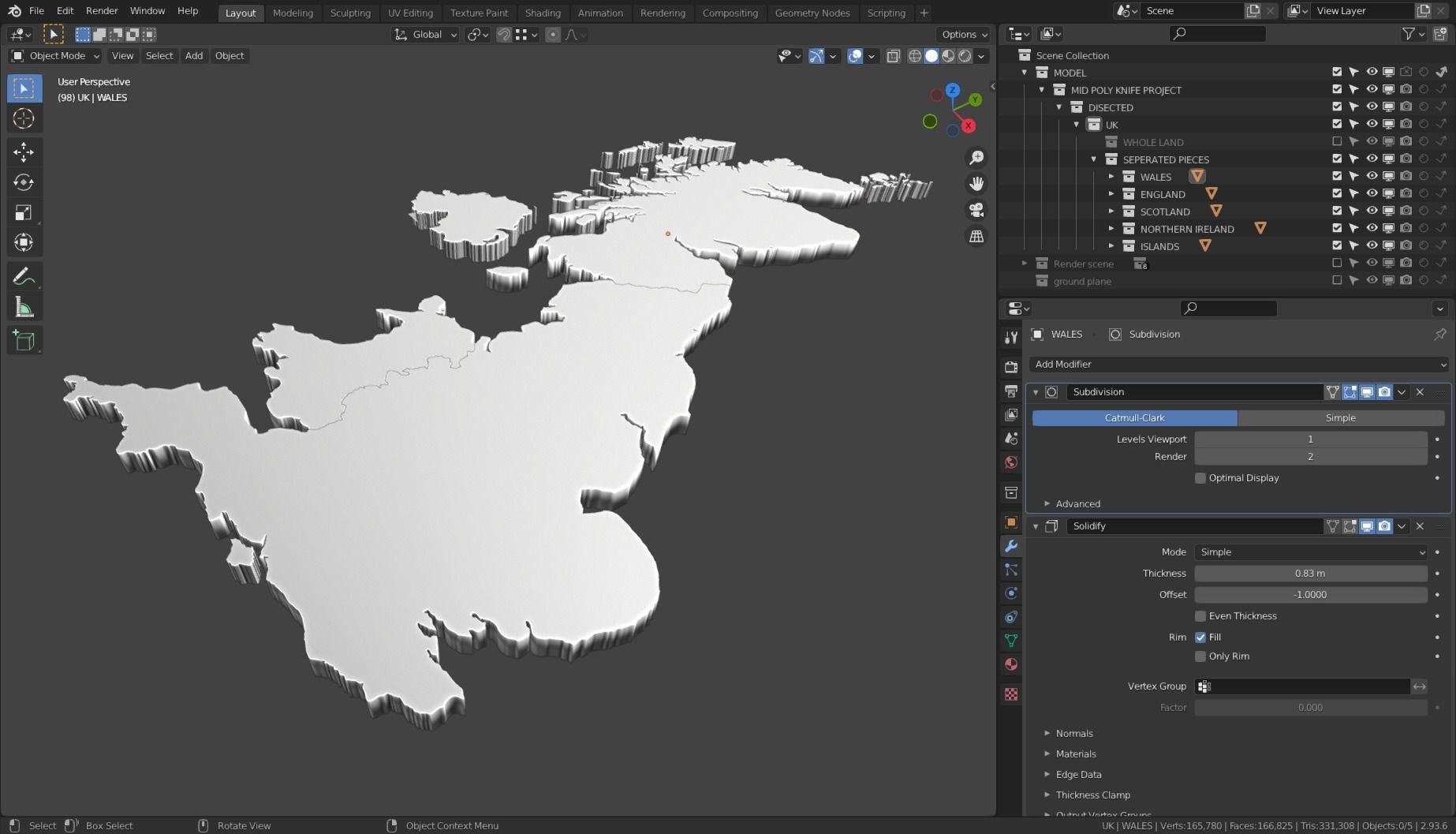Open the Material properties tab

pos(1011,664)
